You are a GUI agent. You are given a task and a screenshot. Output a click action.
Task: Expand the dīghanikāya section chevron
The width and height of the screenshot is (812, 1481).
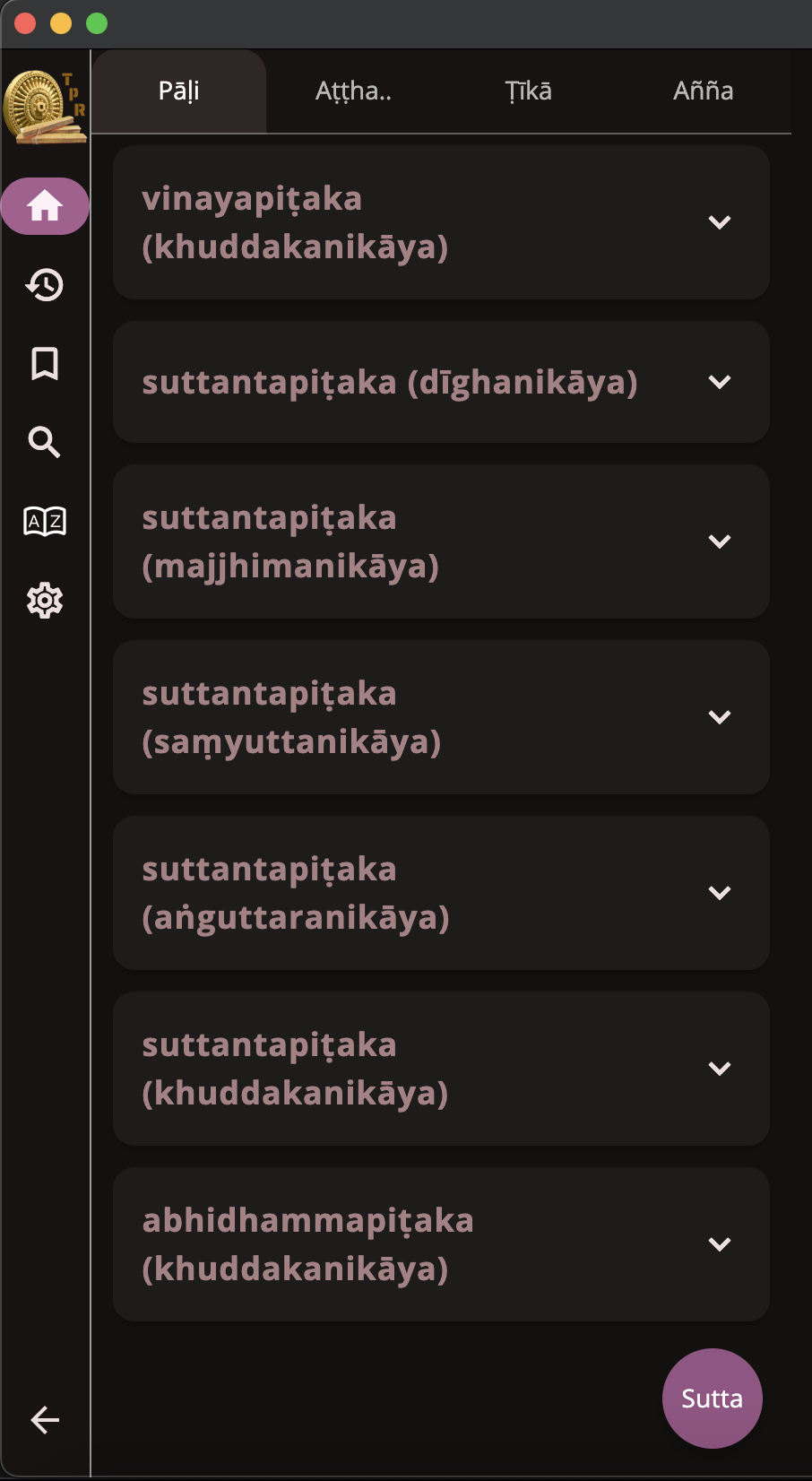click(720, 382)
